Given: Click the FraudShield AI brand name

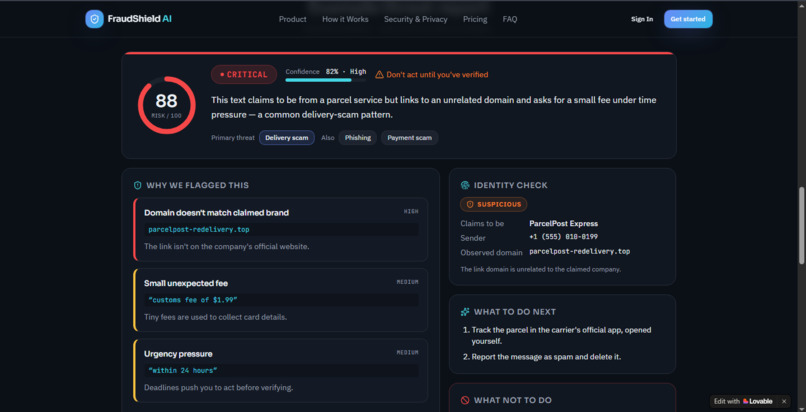Looking at the screenshot, I should tap(140, 19).
